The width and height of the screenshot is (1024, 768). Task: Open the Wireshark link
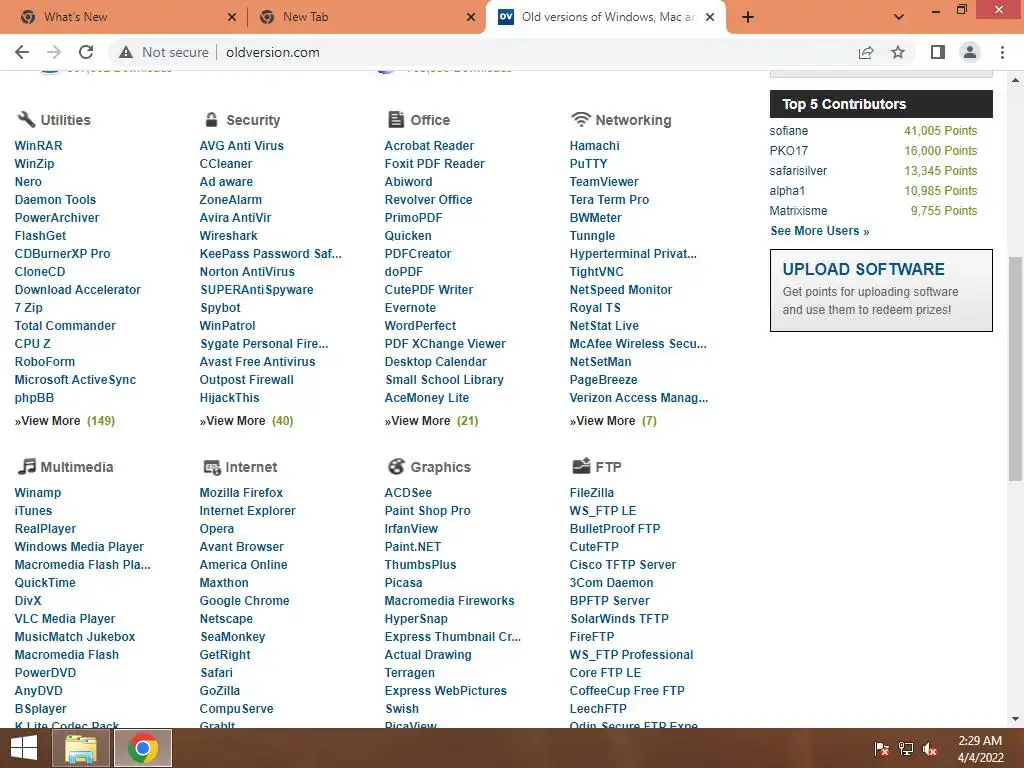229,236
